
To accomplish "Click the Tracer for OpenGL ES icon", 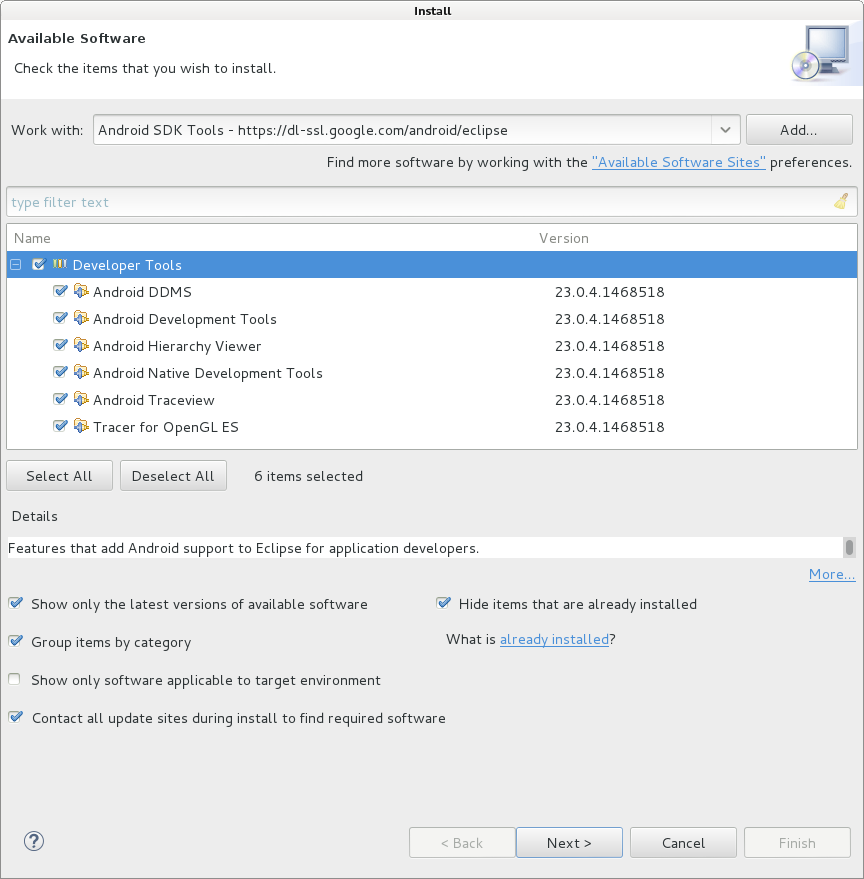I will (81, 425).
